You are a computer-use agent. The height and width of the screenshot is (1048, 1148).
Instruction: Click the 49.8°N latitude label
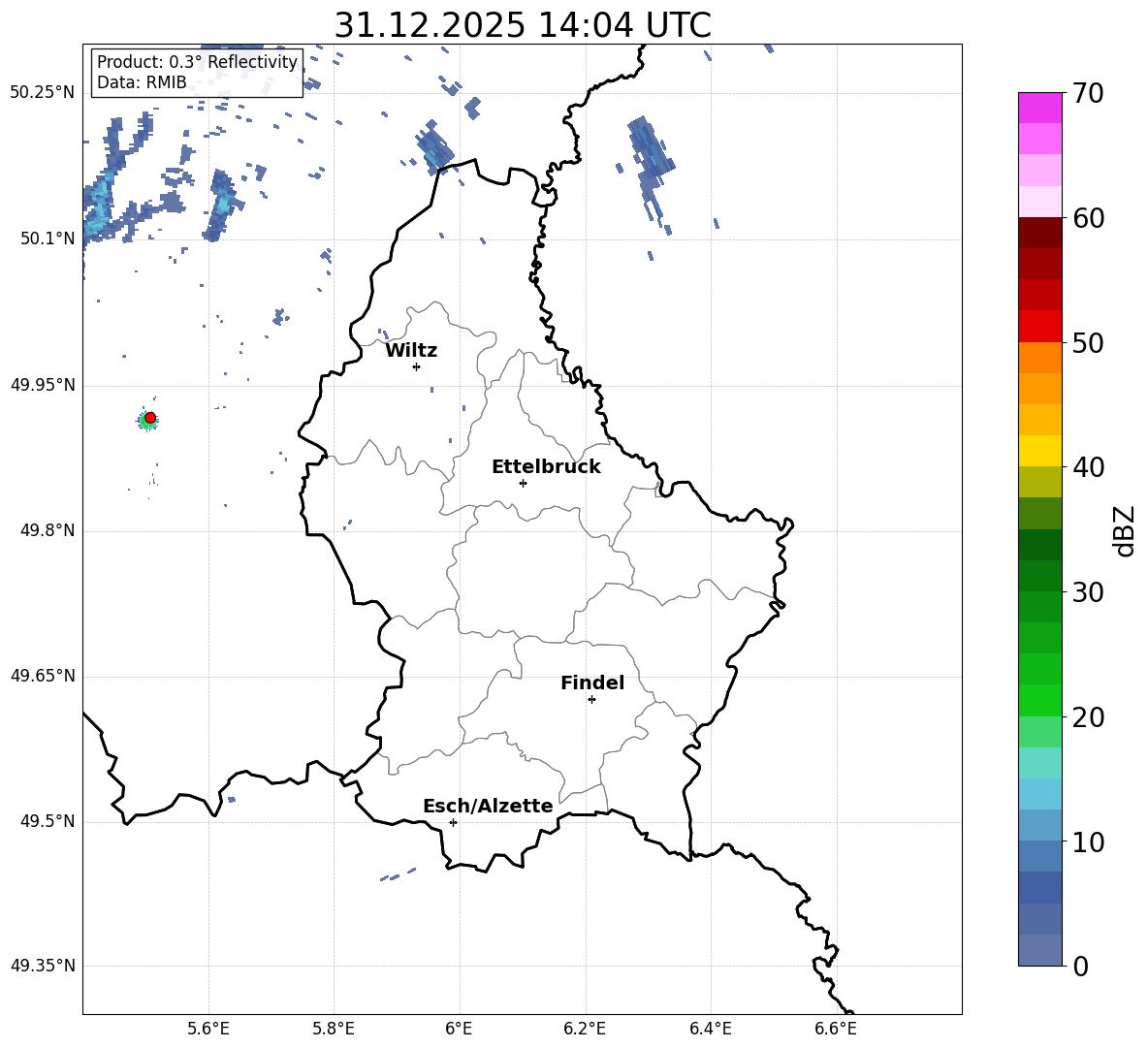pyautogui.click(x=48, y=530)
